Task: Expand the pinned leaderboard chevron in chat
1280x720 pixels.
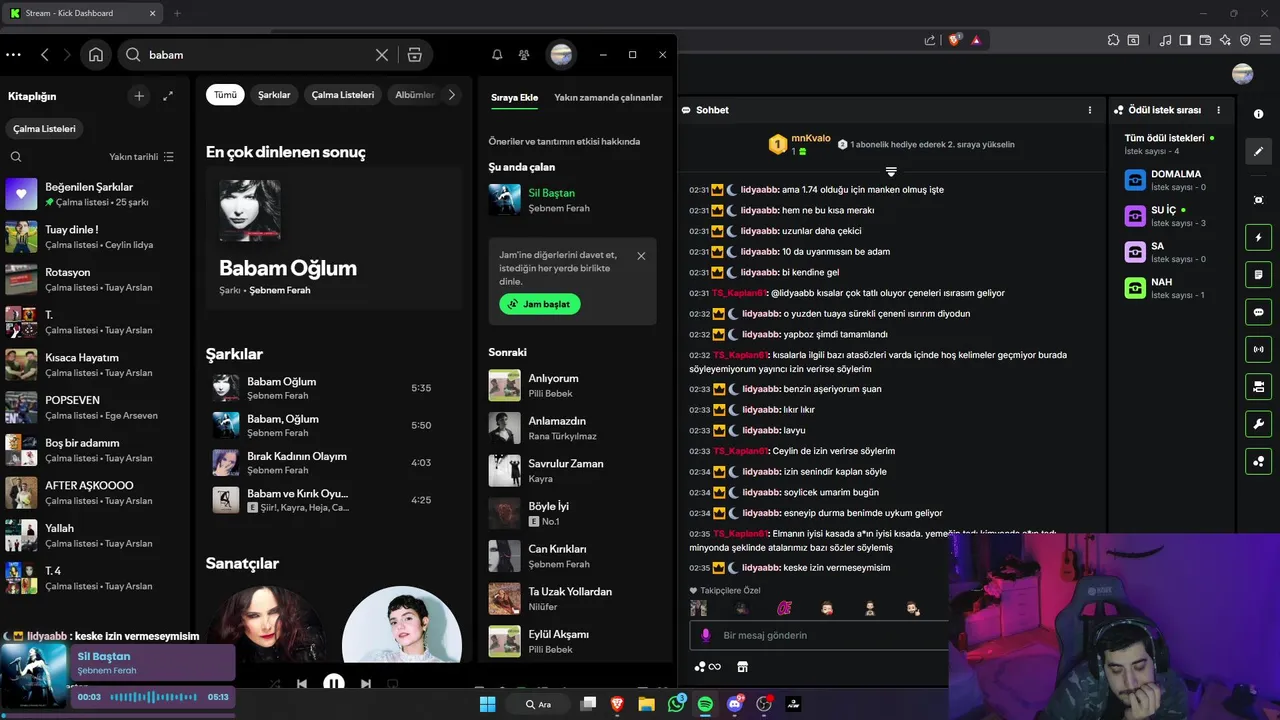Action: (x=891, y=172)
